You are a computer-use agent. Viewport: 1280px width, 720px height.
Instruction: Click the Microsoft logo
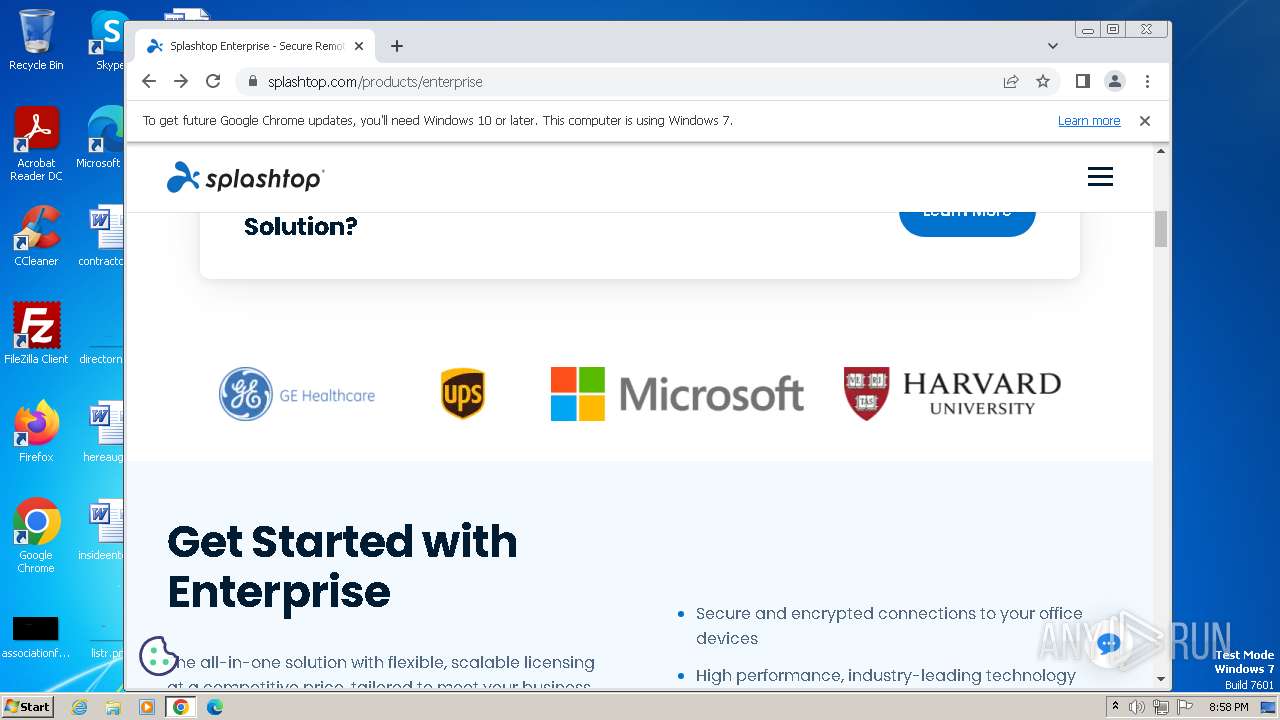pyautogui.click(x=677, y=394)
